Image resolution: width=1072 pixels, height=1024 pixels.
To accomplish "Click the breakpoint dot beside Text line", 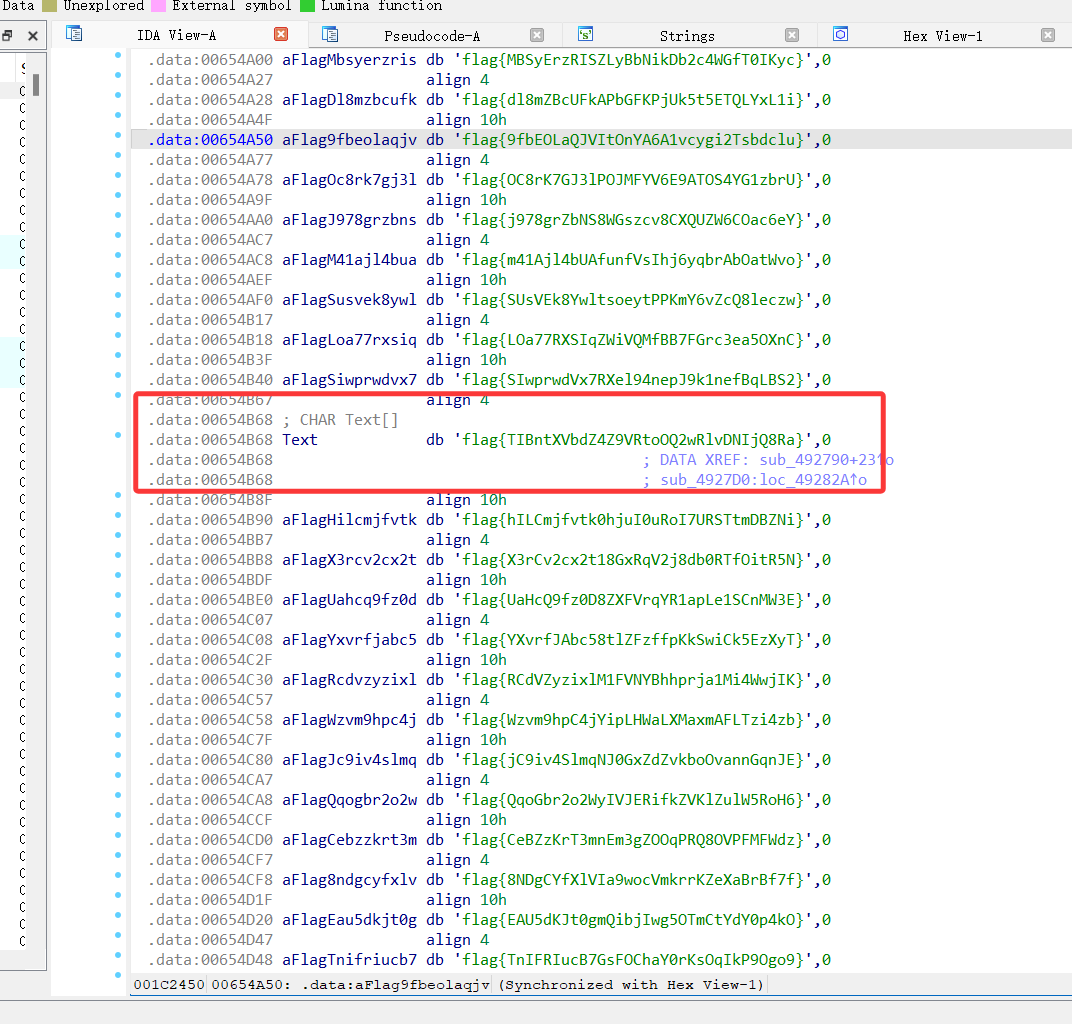I will [118, 435].
